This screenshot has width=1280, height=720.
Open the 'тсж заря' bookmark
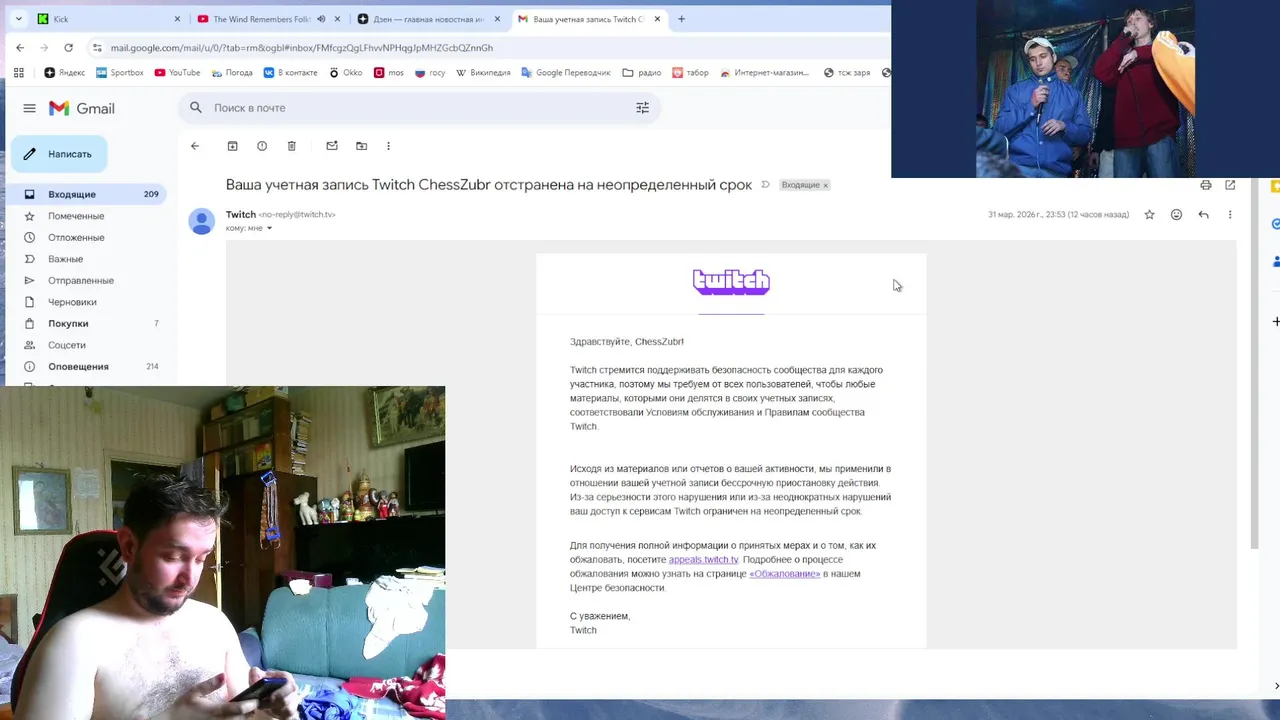(846, 73)
